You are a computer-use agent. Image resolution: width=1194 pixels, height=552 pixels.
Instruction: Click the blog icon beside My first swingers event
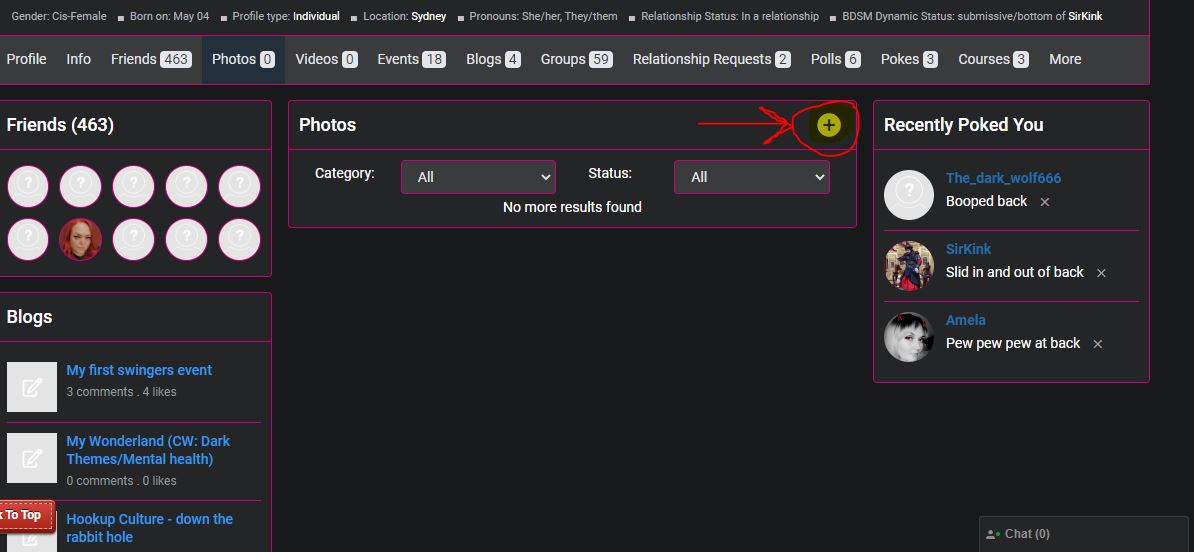pos(32,387)
